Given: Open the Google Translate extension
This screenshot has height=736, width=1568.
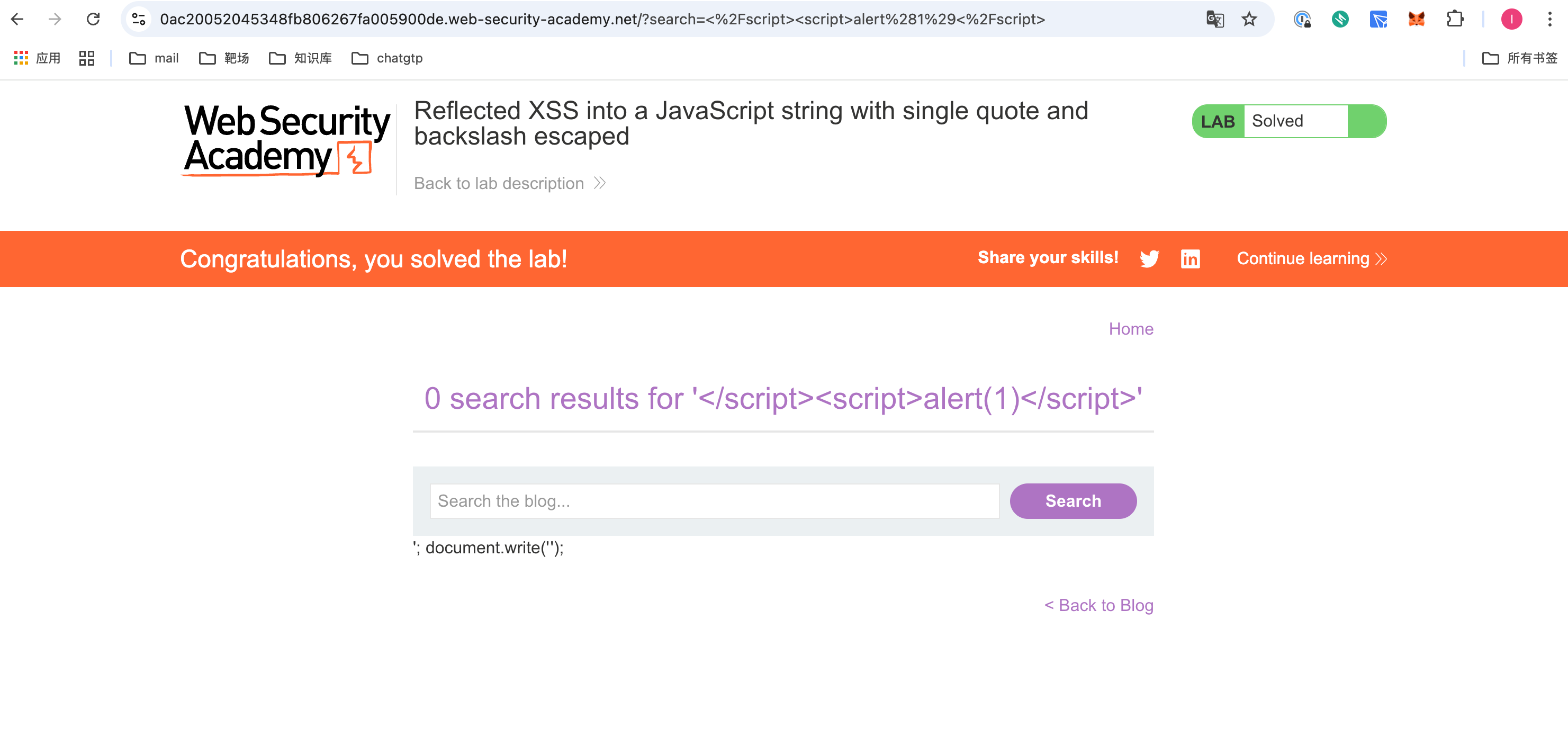Looking at the screenshot, I should point(1214,19).
